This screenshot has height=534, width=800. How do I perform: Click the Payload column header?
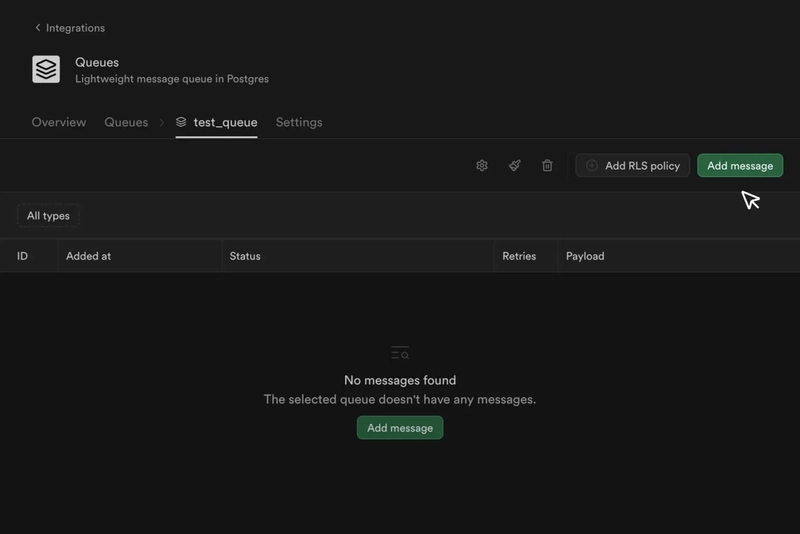(585, 256)
